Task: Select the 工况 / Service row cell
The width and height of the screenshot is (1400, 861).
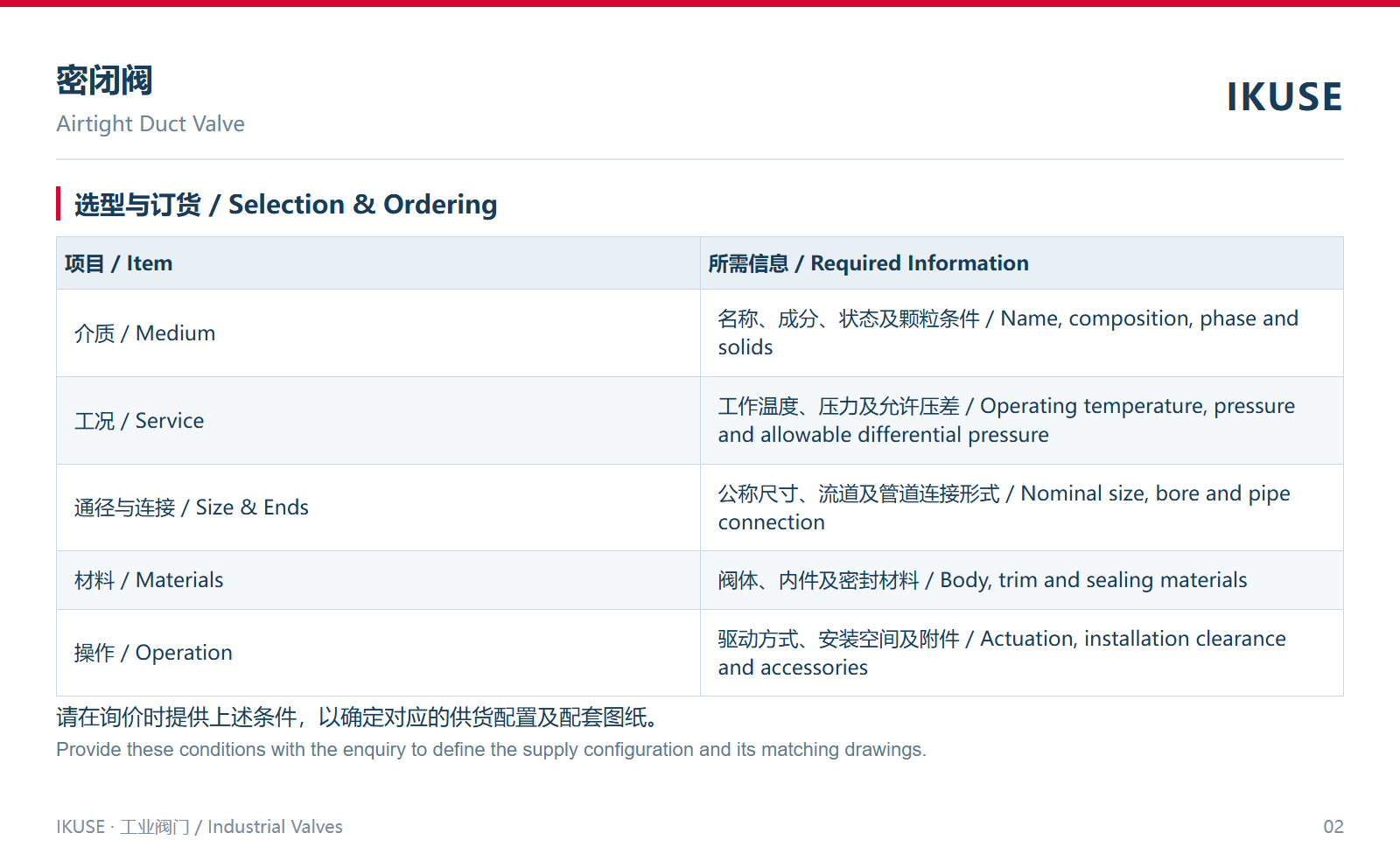Action: point(378,421)
